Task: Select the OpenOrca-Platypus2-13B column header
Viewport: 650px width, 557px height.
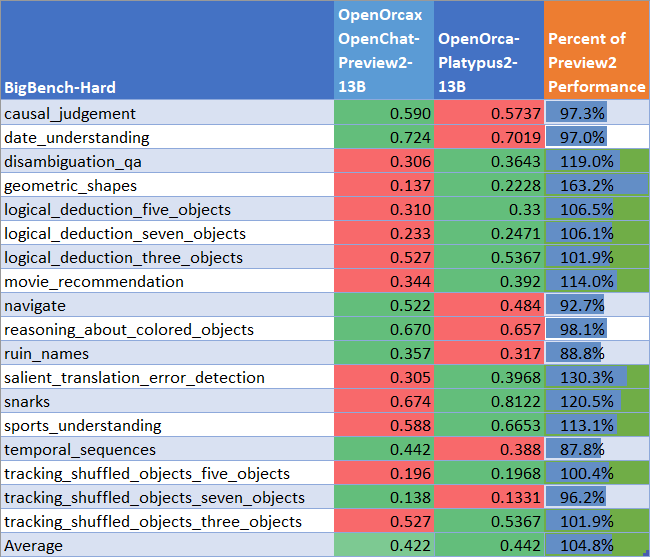Action: click(x=488, y=50)
